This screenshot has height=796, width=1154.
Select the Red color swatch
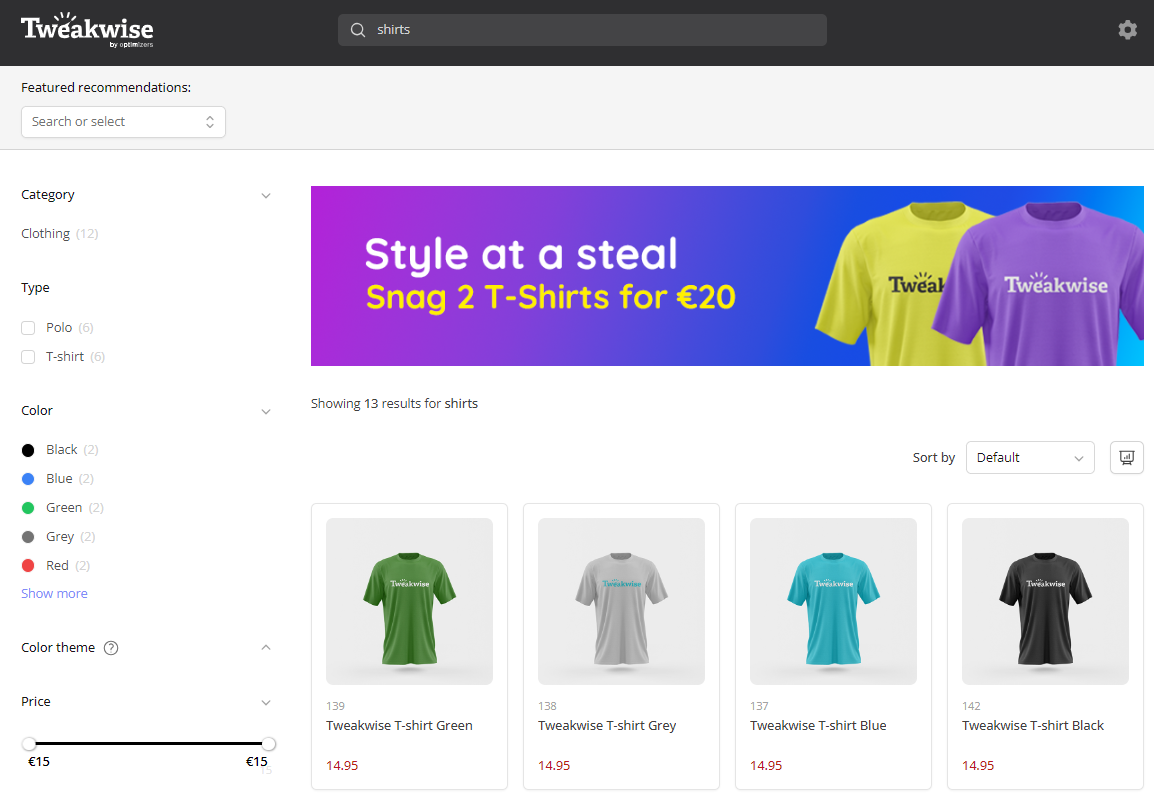click(x=28, y=566)
